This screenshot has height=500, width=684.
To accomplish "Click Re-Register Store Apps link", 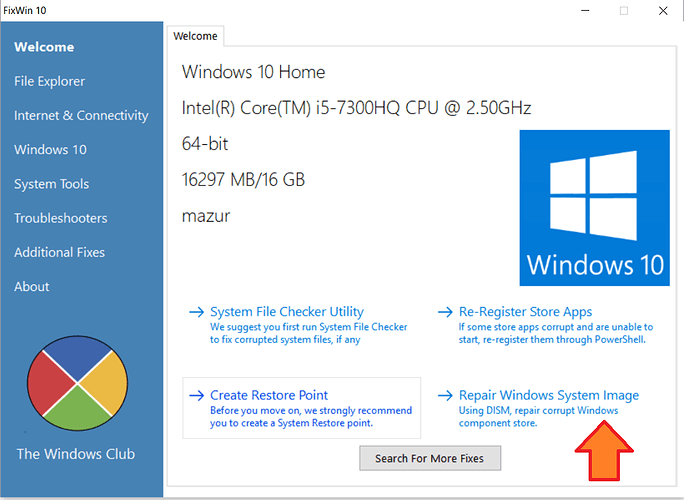I will tap(525, 312).
